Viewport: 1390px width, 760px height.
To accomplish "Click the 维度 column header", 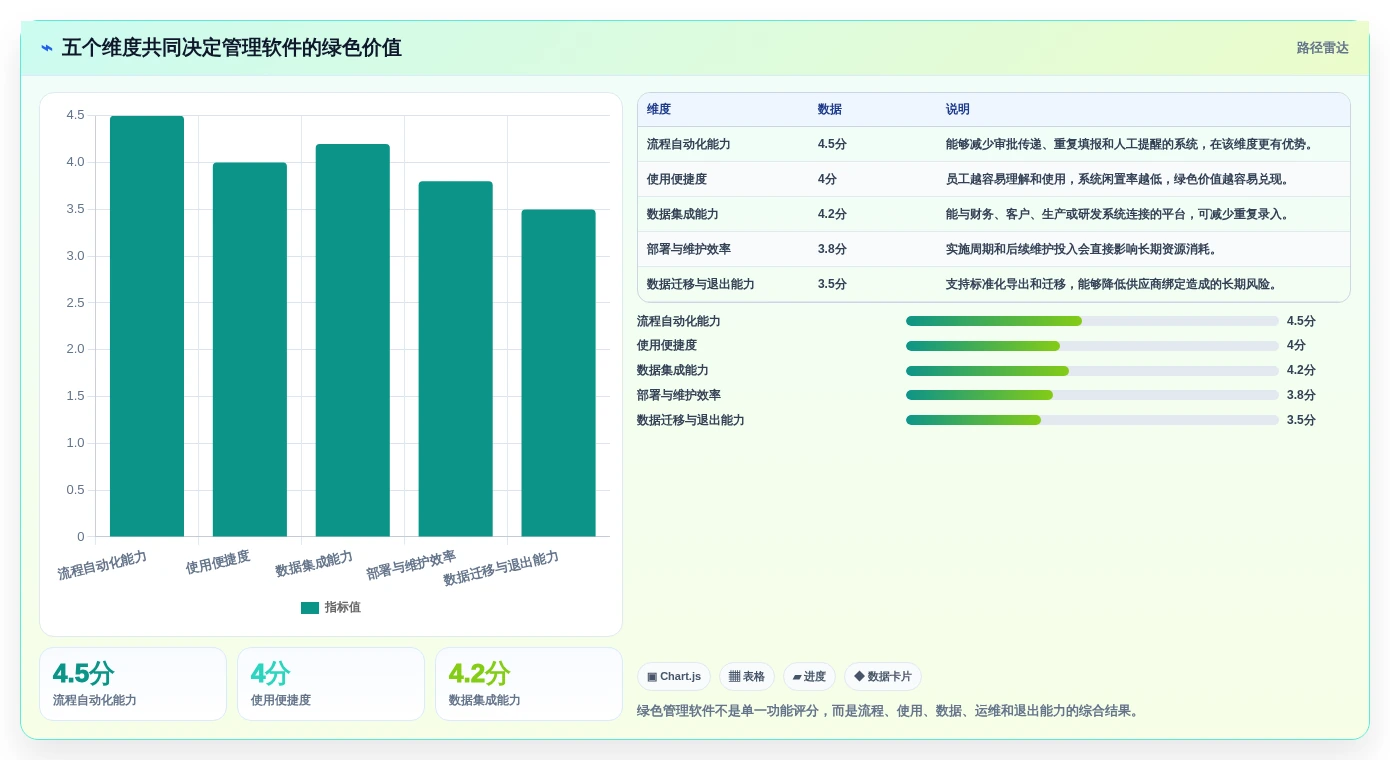I will tap(659, 109).
